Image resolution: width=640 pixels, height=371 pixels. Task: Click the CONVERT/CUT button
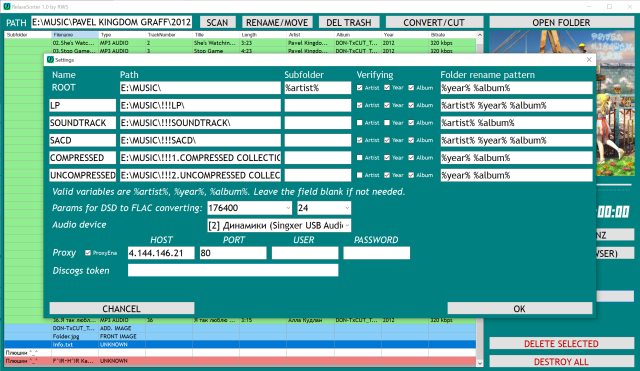tap(434, 22)
